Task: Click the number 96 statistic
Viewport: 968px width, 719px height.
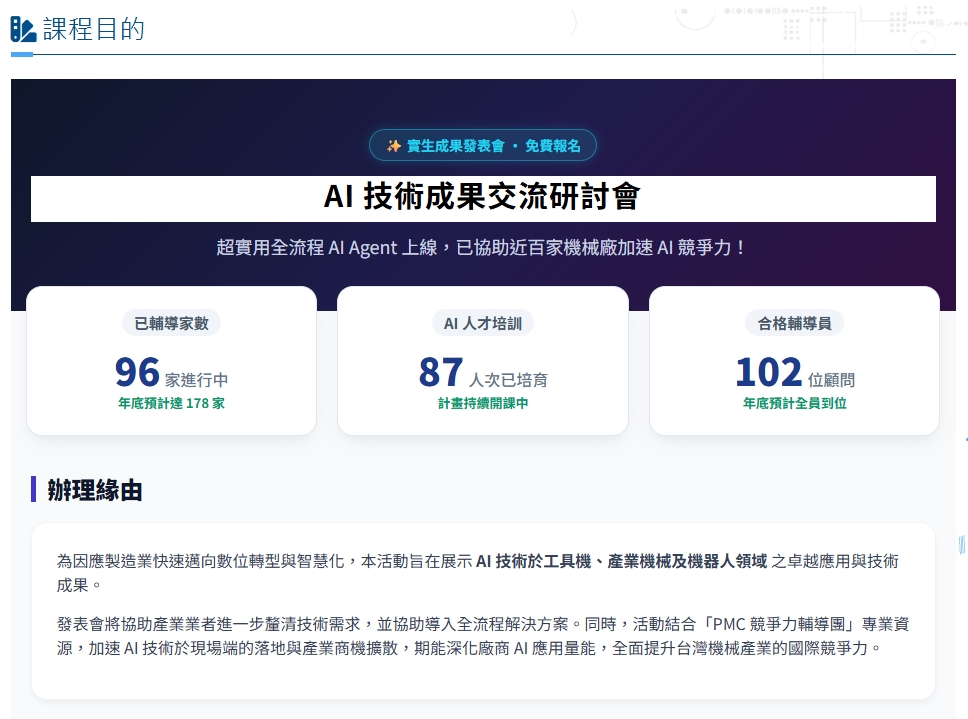Action: point(137,372)
